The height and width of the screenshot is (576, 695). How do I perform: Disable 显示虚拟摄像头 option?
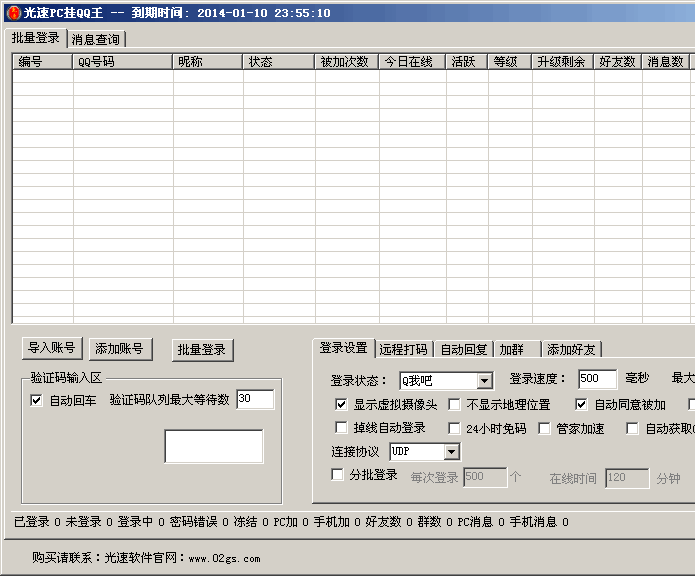(x=342, y=405)
